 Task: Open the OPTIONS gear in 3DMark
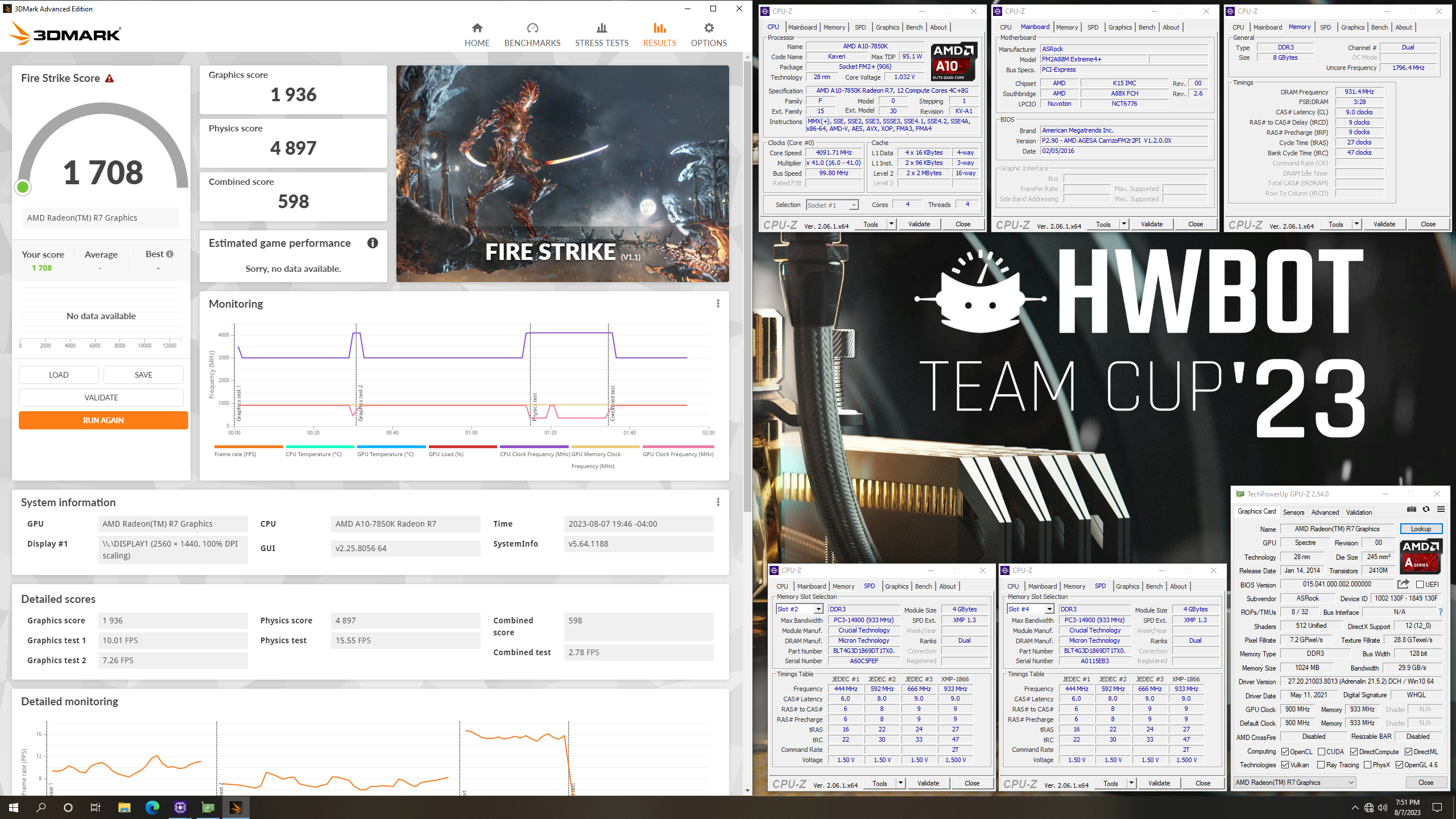click(709, 28)
